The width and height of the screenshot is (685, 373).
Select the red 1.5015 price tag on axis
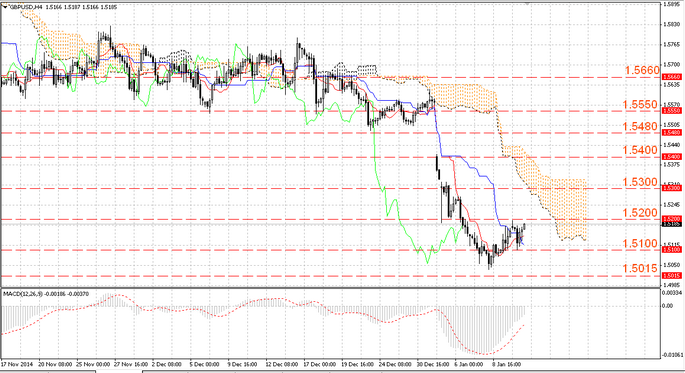[672, 276]
